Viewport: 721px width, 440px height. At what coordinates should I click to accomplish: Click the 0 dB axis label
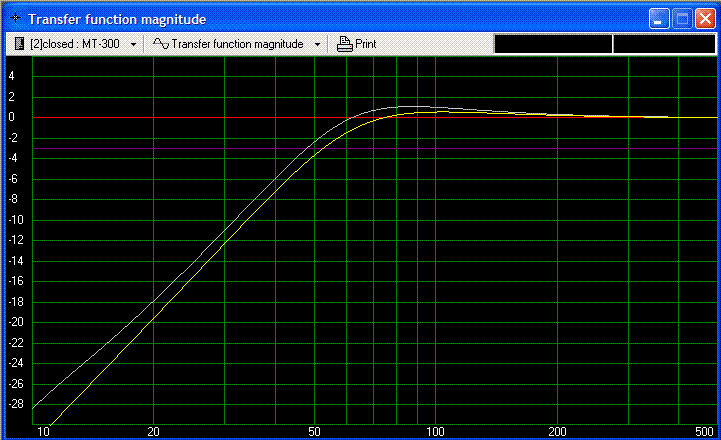pyautogui.click(x=11, y=117)
